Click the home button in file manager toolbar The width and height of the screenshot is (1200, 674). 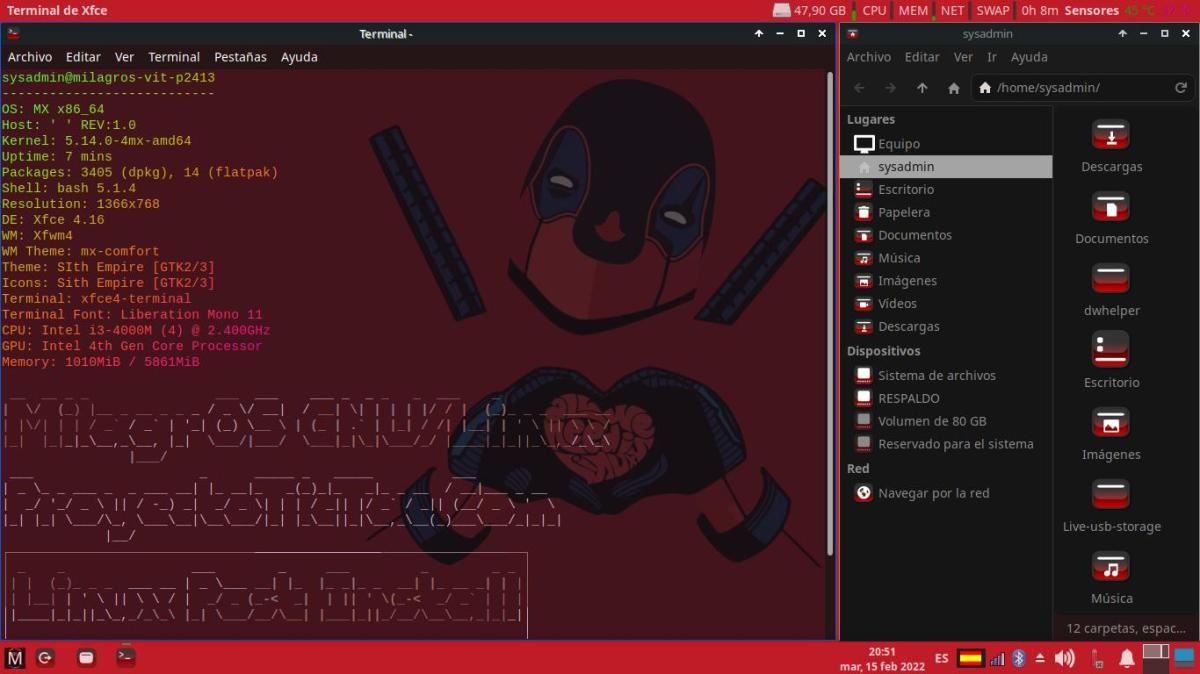tap(954, 88)
